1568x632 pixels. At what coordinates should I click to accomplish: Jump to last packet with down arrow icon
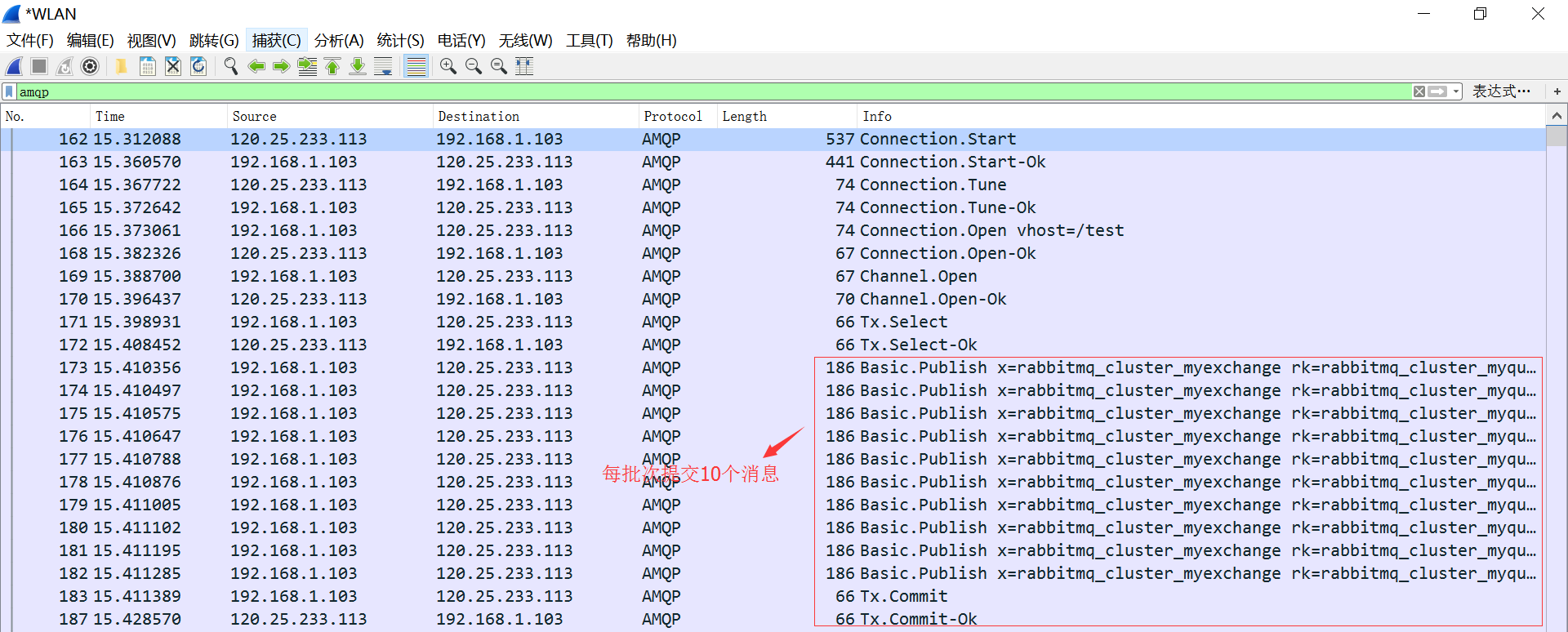358,67
